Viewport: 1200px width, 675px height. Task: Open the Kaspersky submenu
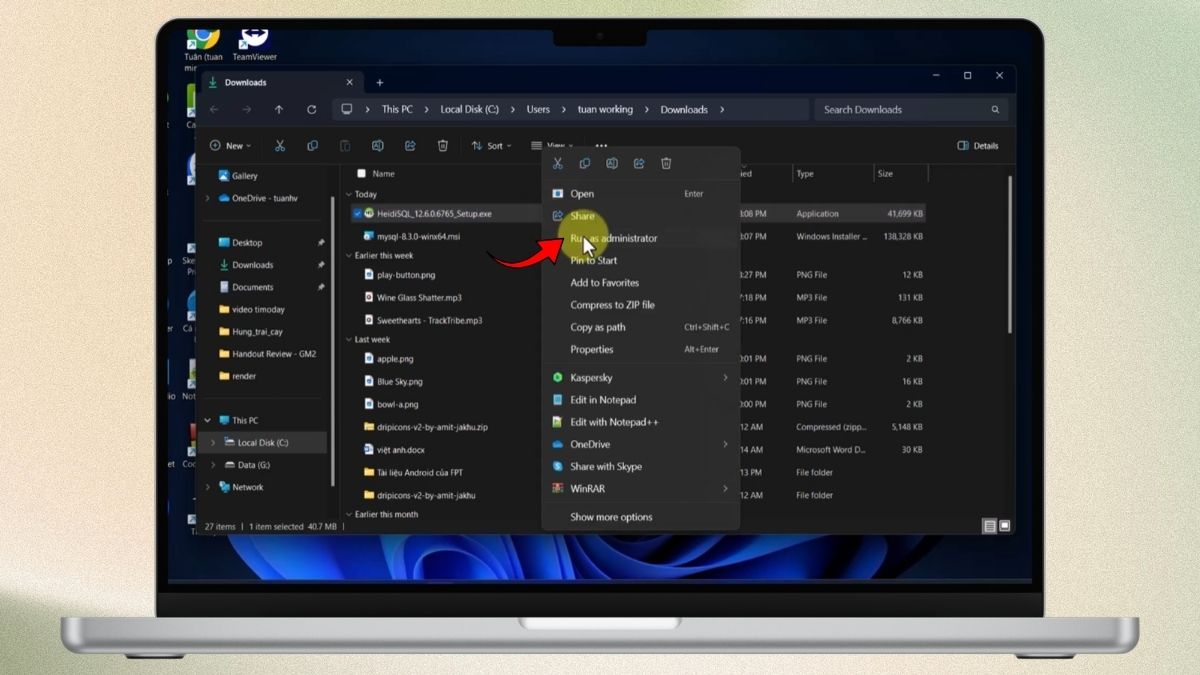pyautogui.click(x=640, y=378)
